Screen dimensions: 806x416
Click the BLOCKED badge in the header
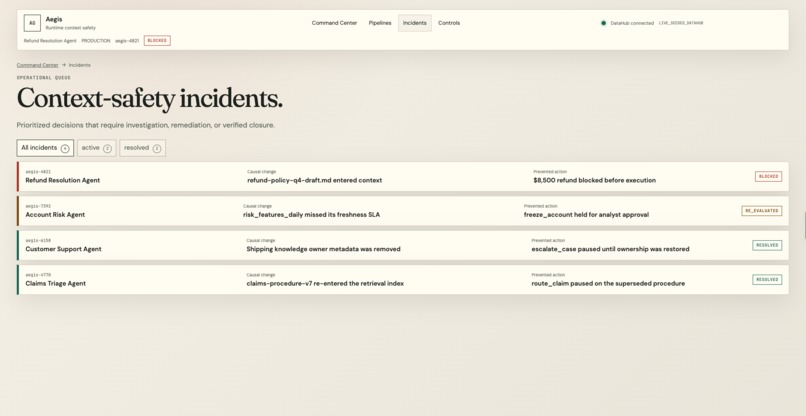click(x=157, y=41)
